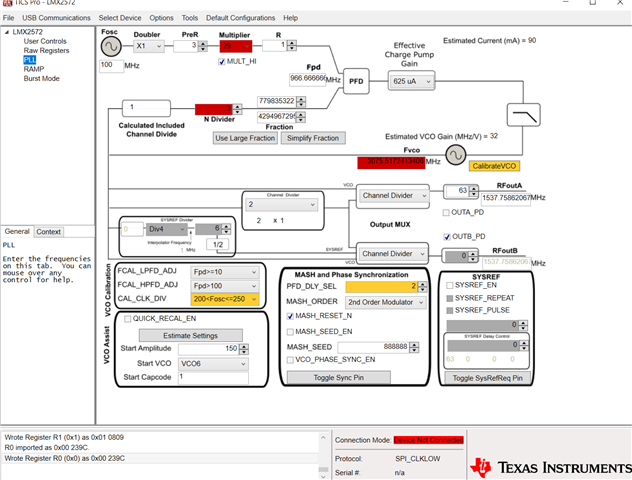Screen dimensions: 632x480
Task: Open Burst Mode tree item
Action: pyautogui.click(x=42, y=79)
